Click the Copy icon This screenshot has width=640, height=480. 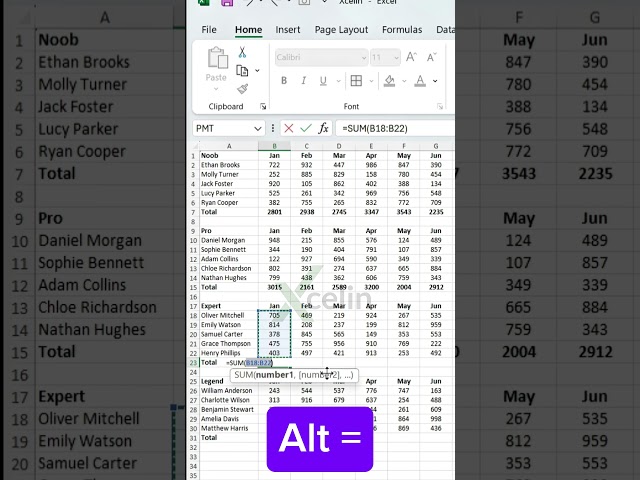click(x=242, y=71)
